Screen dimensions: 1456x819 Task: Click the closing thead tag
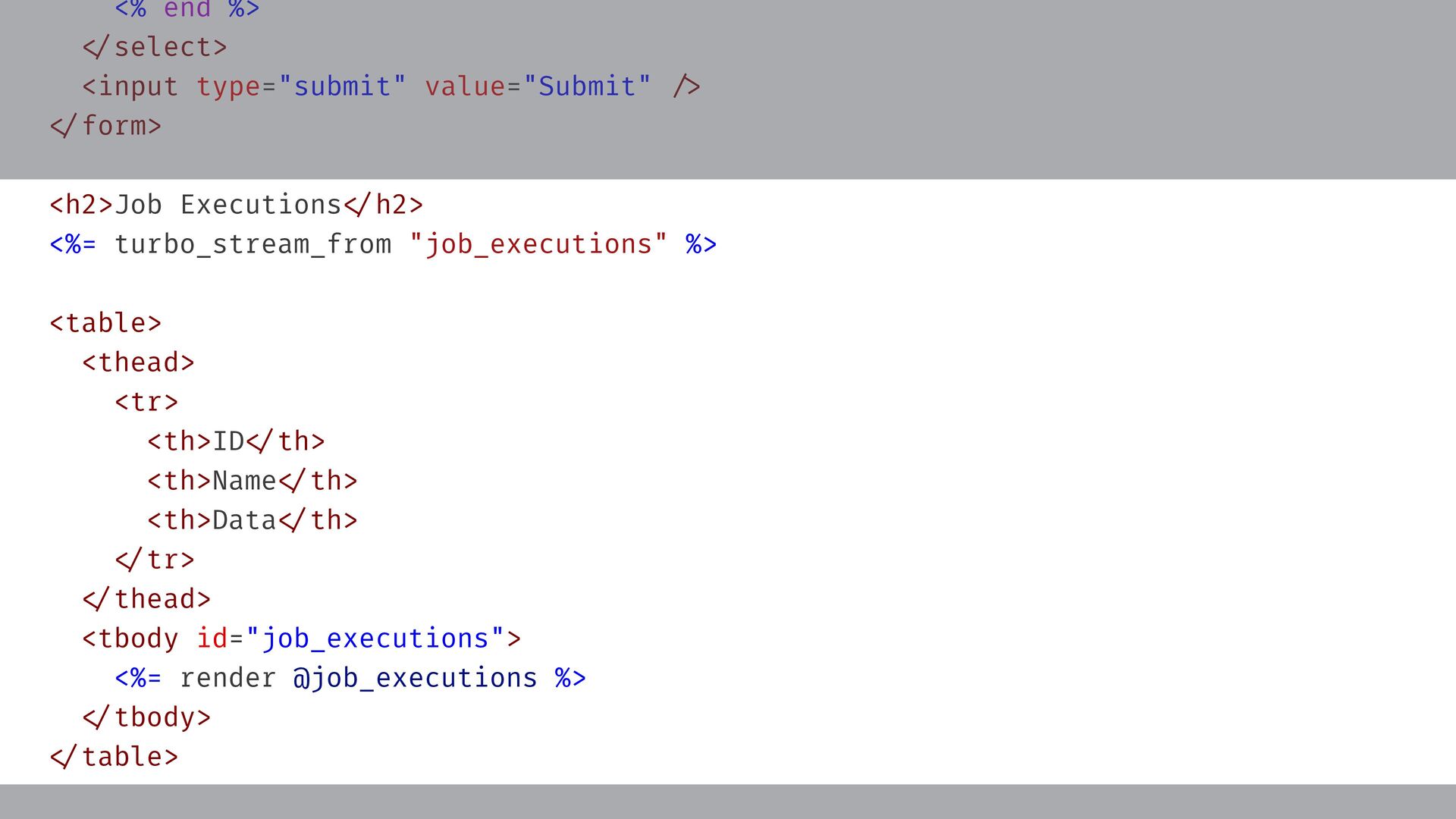146,599
